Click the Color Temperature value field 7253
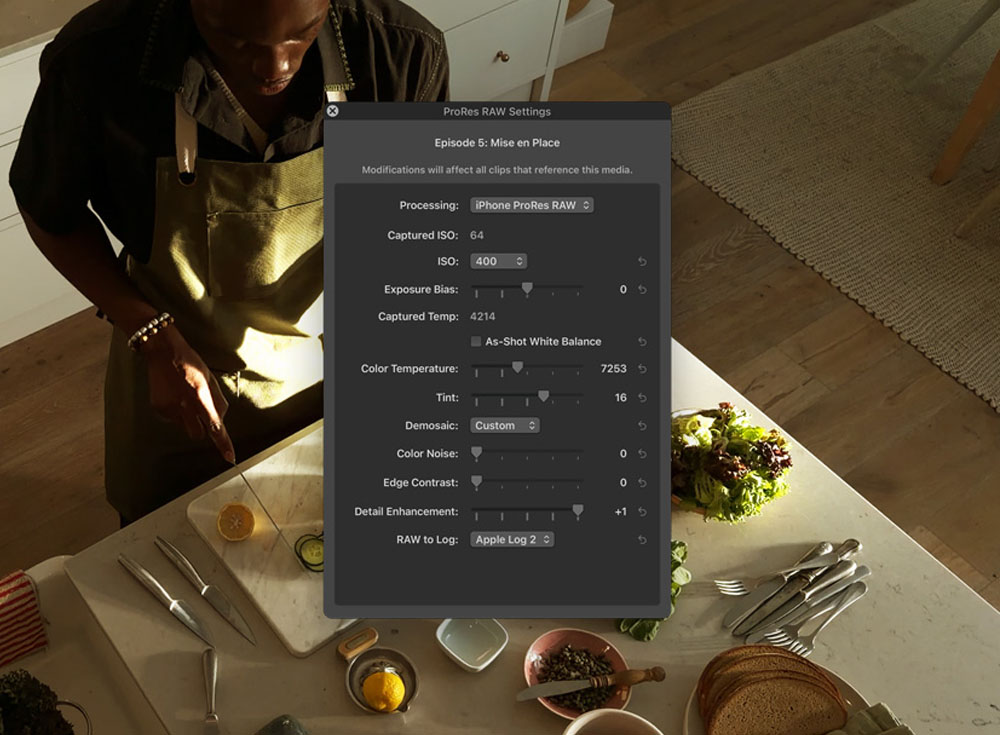 613,369
